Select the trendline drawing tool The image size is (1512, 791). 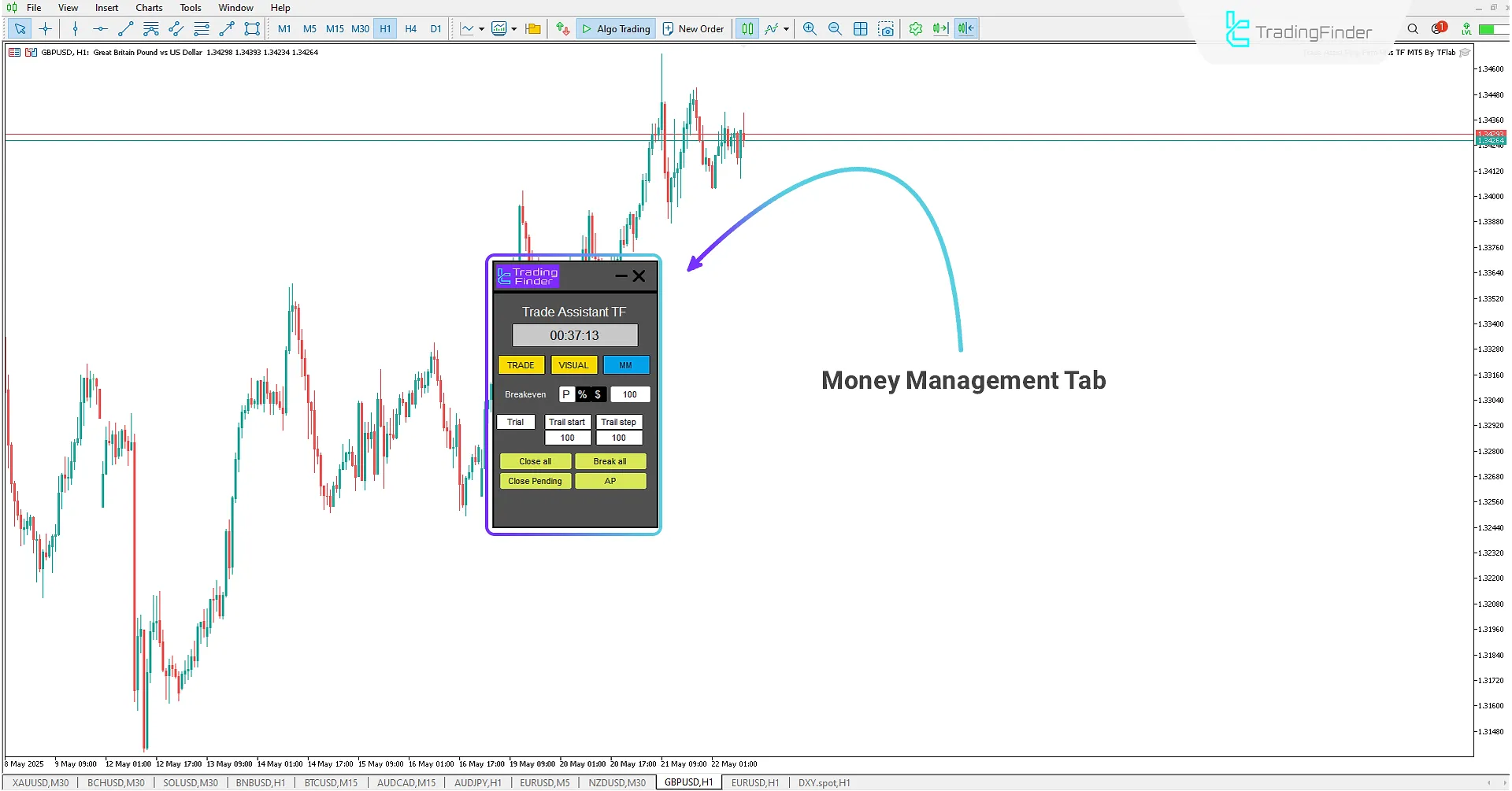[x=125, y=28]
